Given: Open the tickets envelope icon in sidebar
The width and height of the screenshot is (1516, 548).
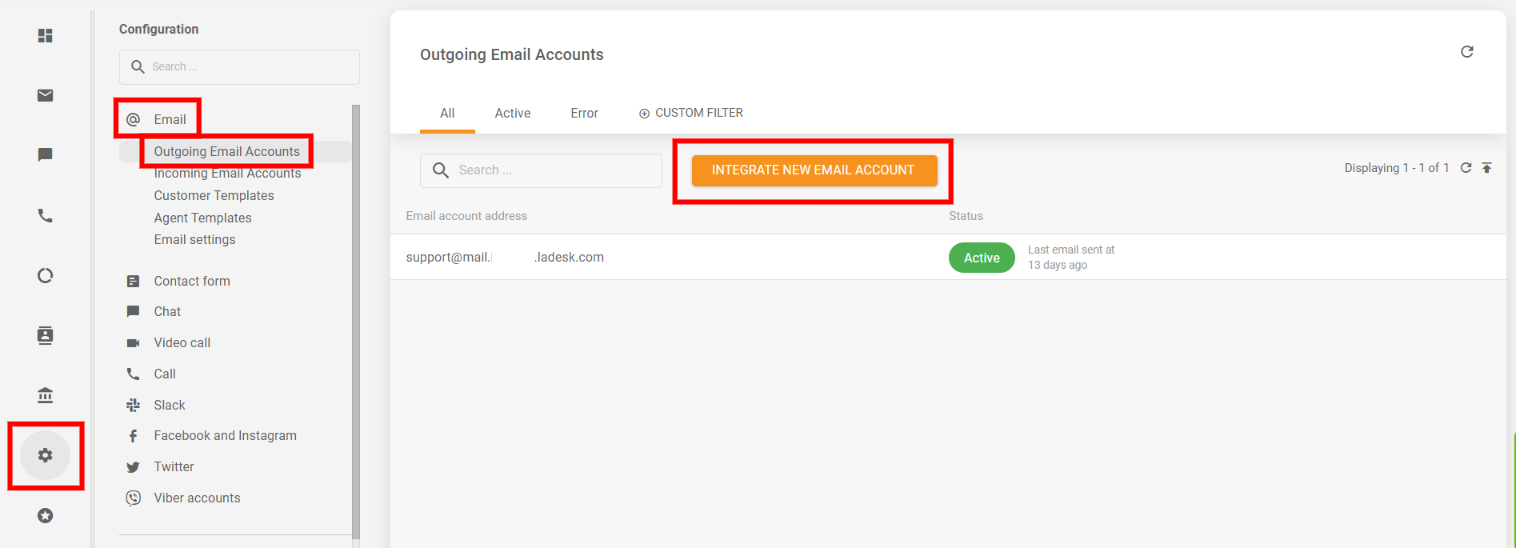Looking at the screenshot, I should [45, 96].
